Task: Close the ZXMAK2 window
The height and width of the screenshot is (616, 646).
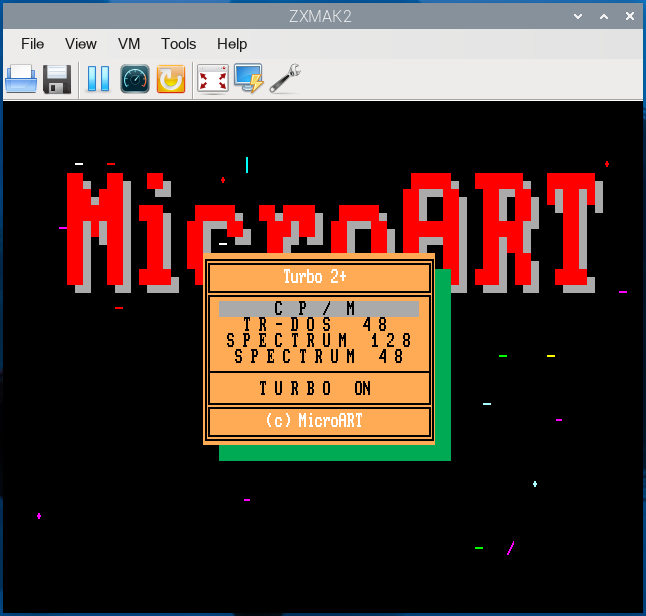Action: point(630,16)
